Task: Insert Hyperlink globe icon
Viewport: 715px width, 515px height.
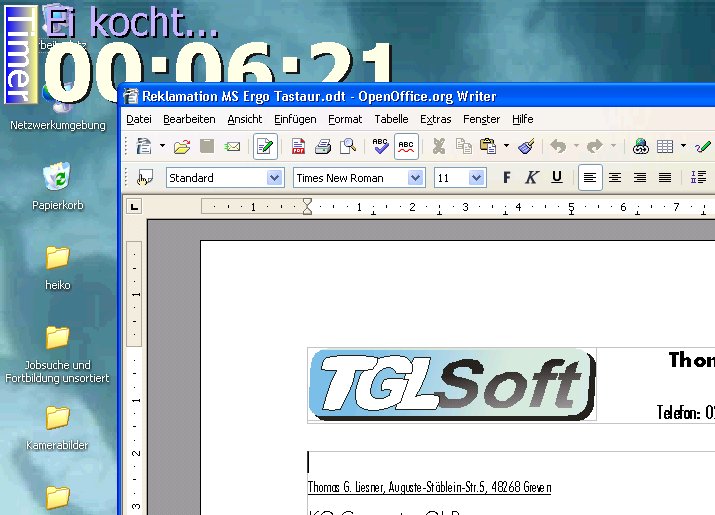Action: pos(640,146)
